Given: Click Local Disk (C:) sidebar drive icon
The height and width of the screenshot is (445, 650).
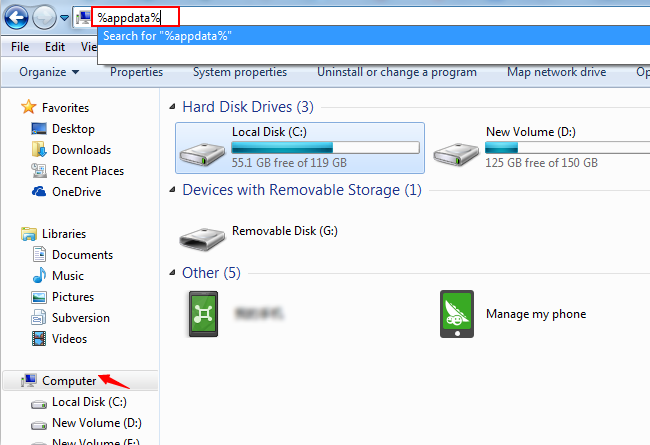Looking at the screenshot, I should [x=39, y=403].
